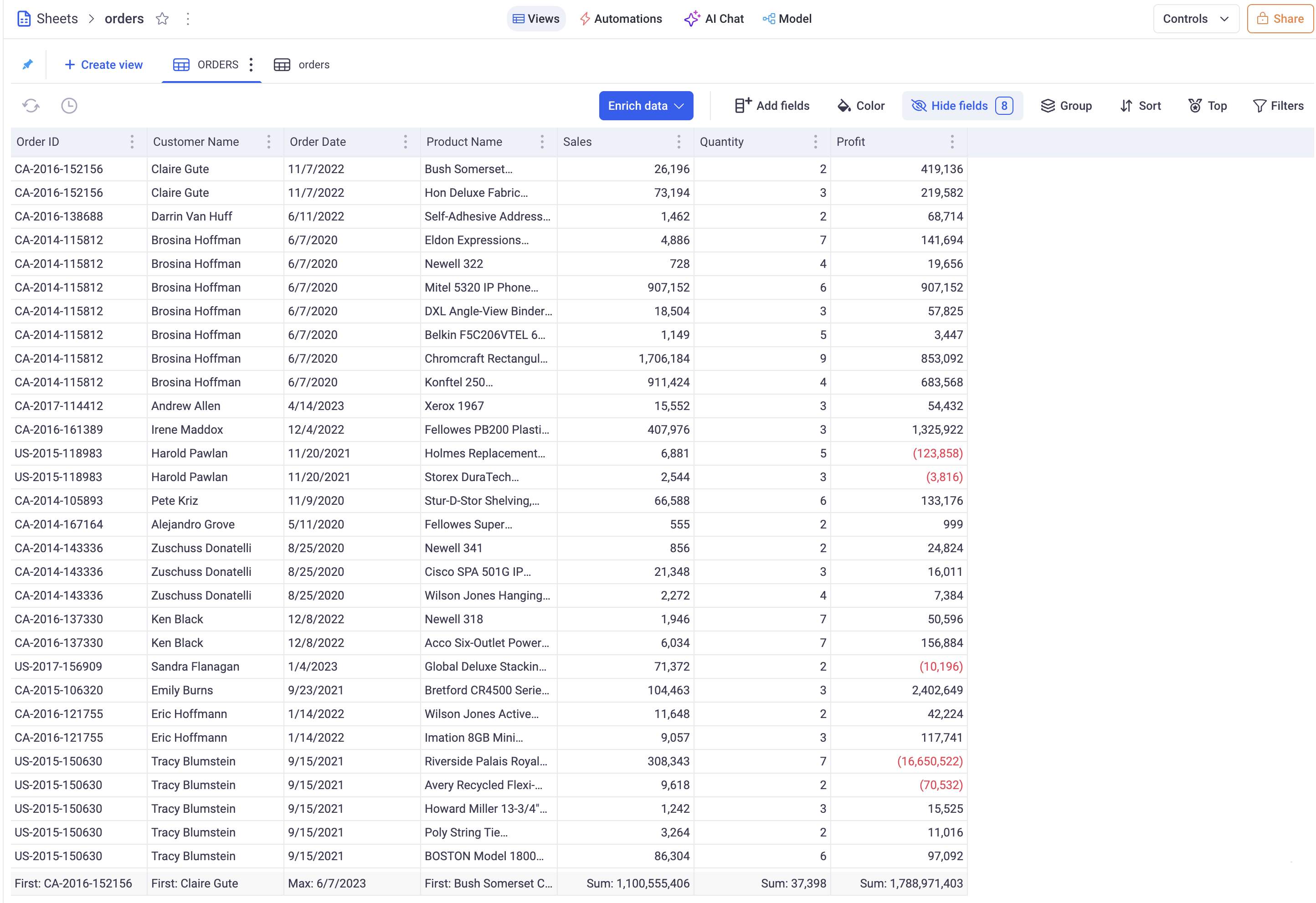Toggle Hide fields visibility panel

(x=961, y=106)
